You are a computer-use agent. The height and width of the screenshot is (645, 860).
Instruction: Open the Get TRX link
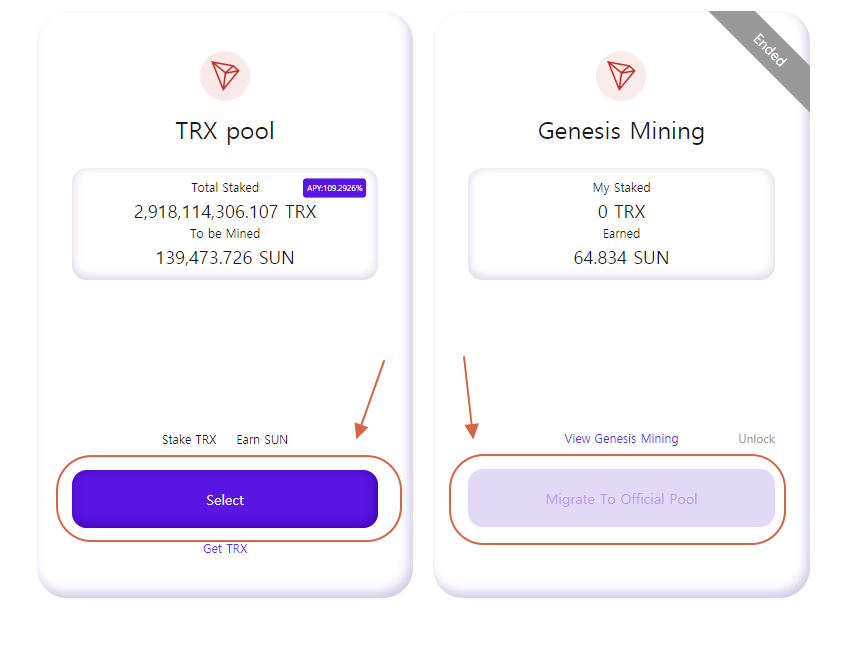pyautogui.click(x=225, y=549)
